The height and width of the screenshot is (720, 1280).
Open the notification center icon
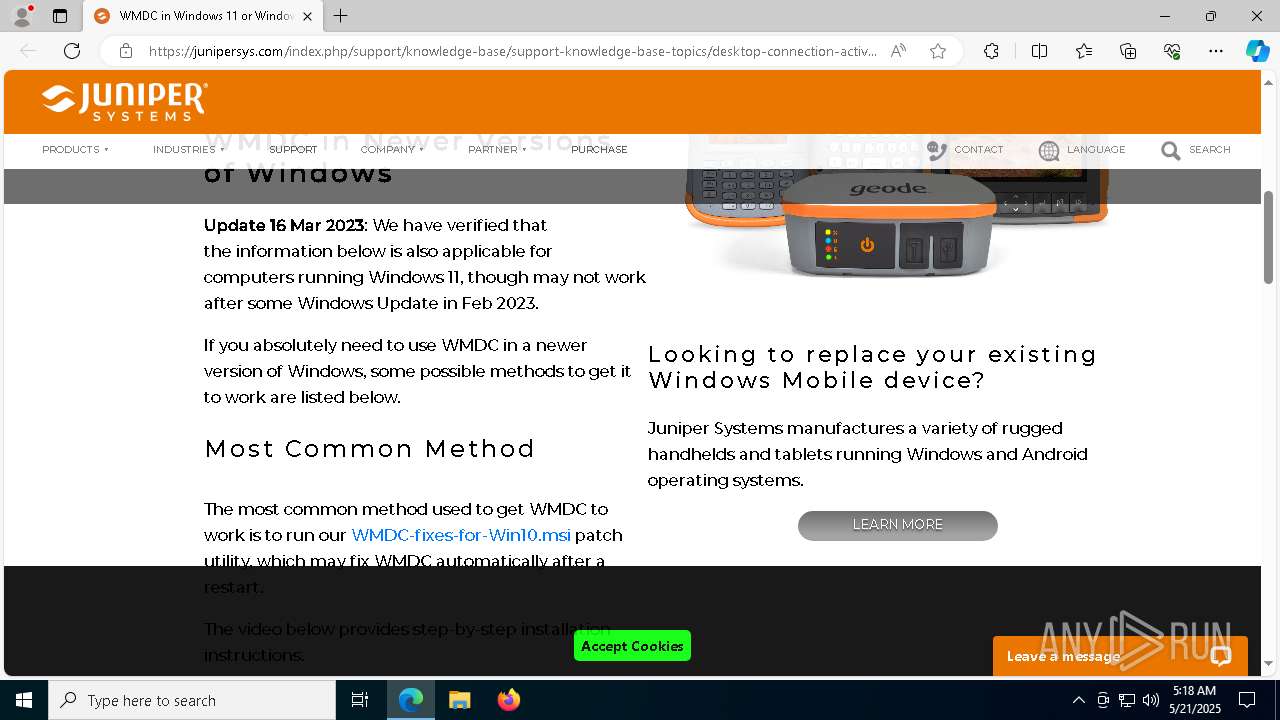[1247, 700]
